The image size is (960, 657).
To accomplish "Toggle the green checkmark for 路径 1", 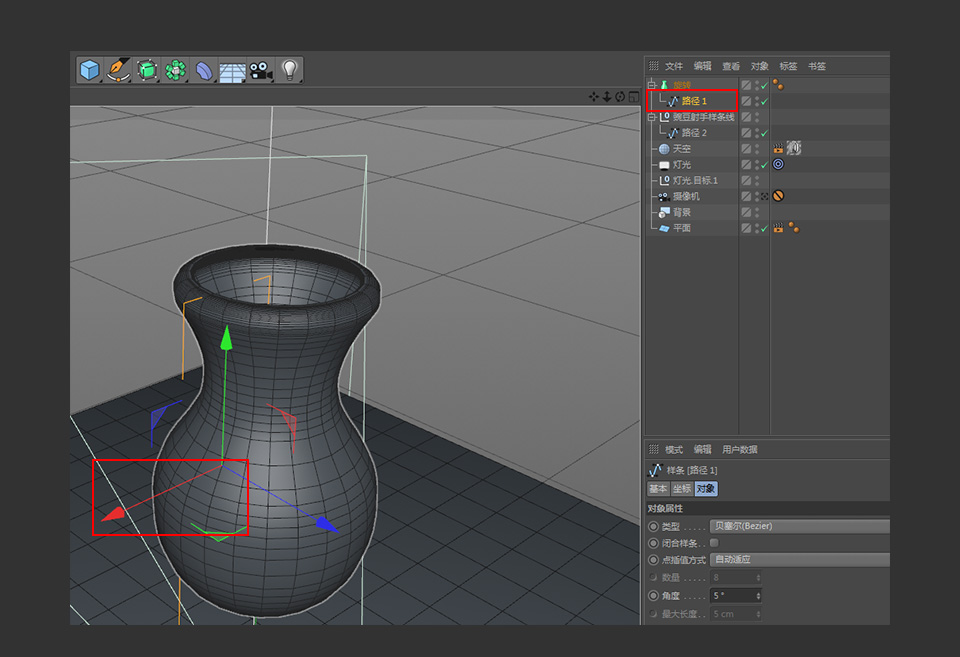I will 764,101.
